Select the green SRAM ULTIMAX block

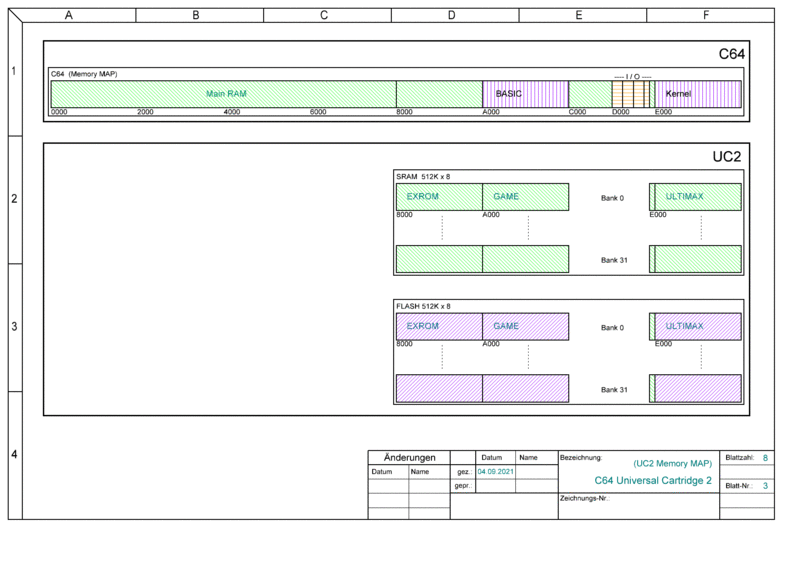point(698,197)
